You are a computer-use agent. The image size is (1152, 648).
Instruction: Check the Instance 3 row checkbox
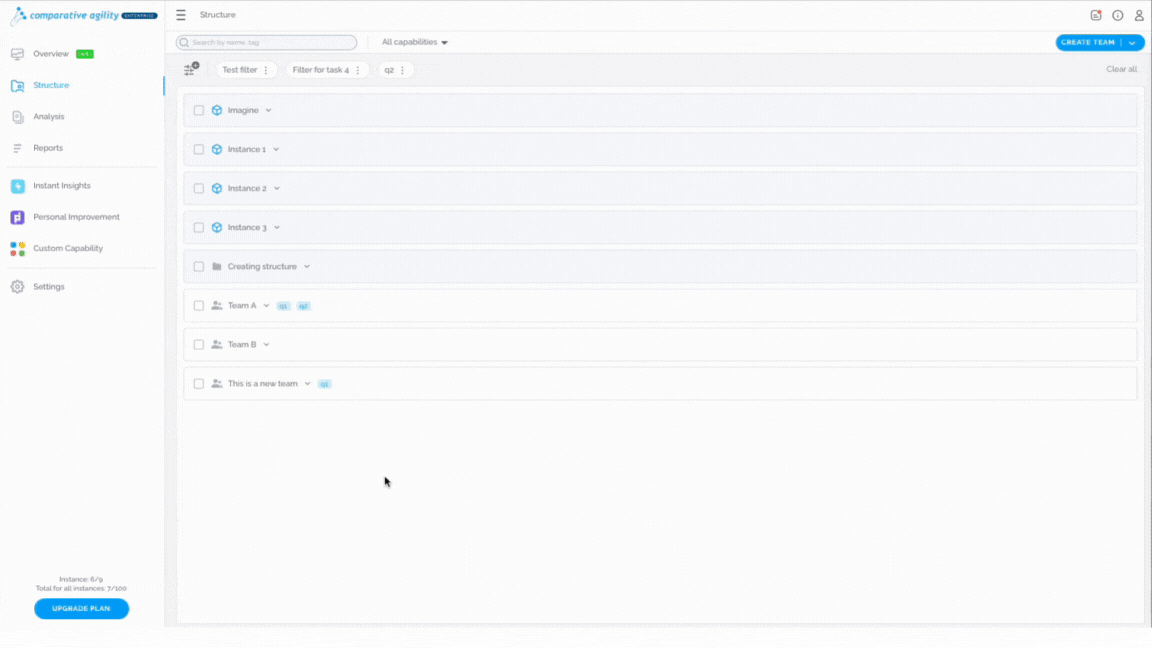198,227
